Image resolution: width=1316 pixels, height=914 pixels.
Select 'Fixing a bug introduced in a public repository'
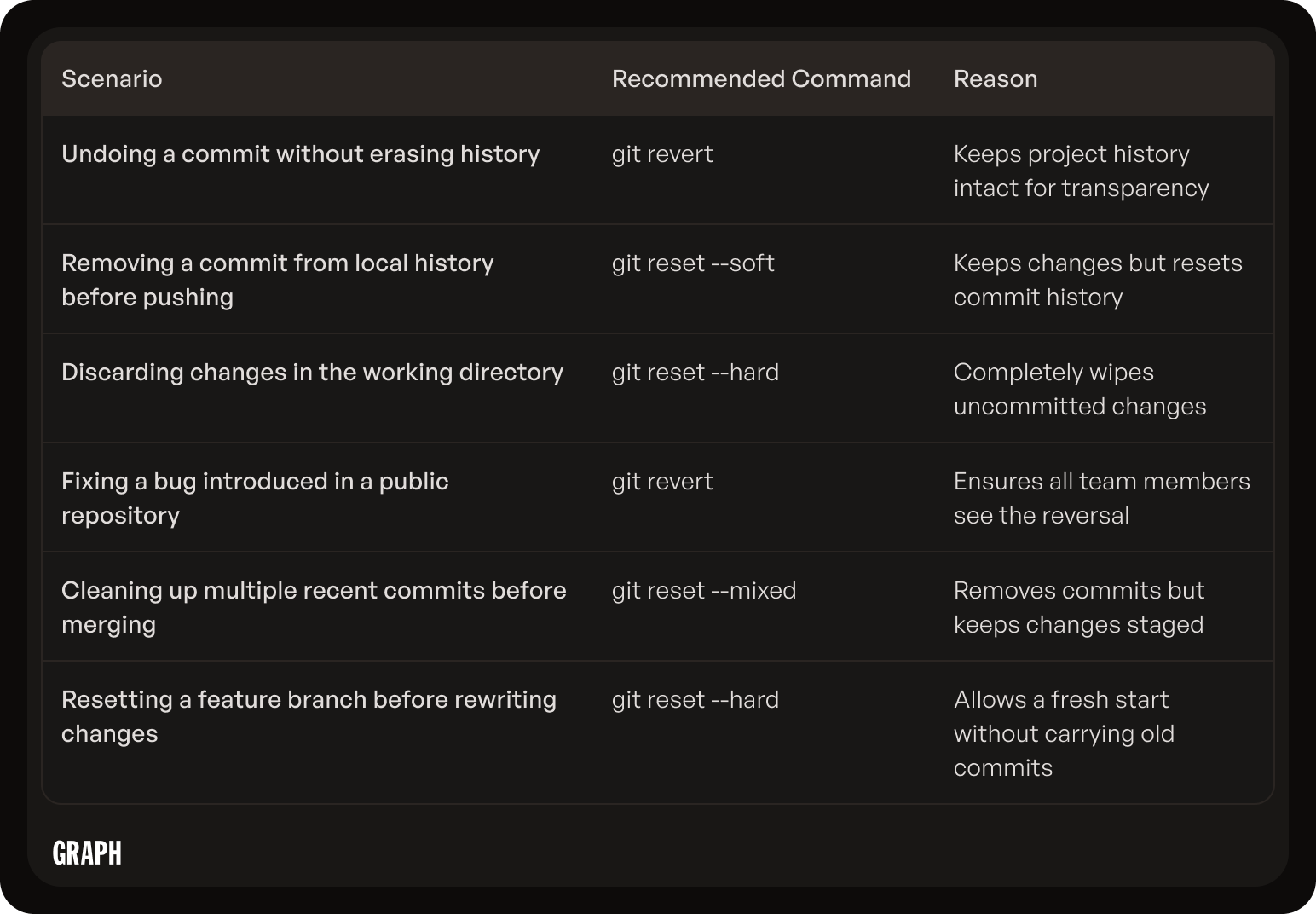click(x=255, y=498)
